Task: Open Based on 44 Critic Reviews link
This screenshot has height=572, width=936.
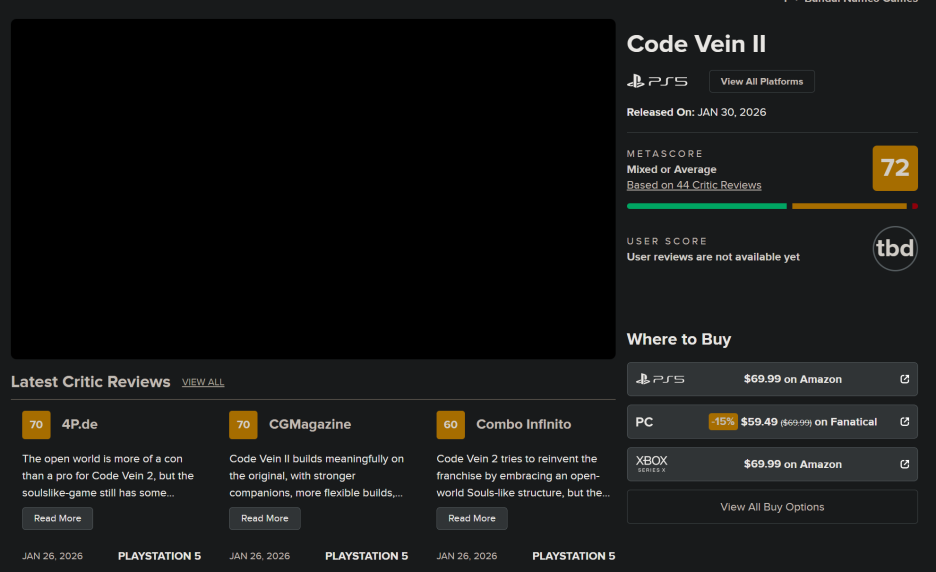Action: click(694, 185)
